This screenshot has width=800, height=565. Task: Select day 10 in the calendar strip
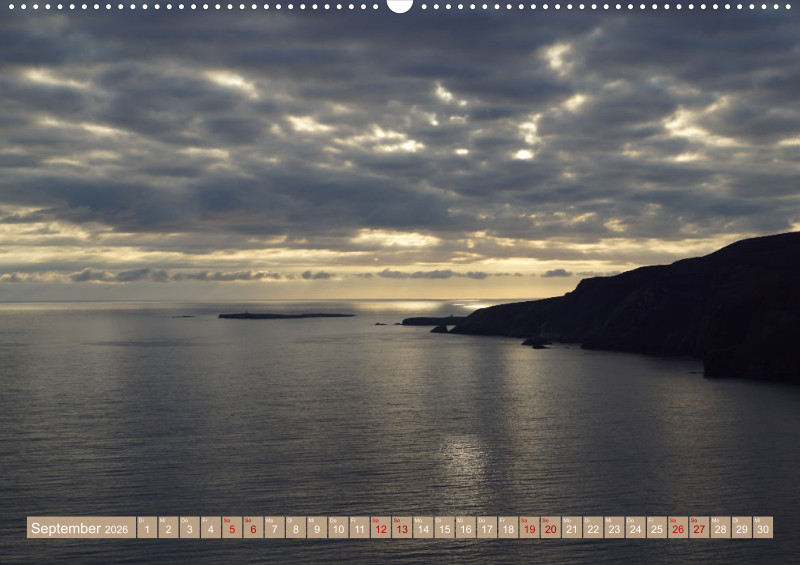338,527
